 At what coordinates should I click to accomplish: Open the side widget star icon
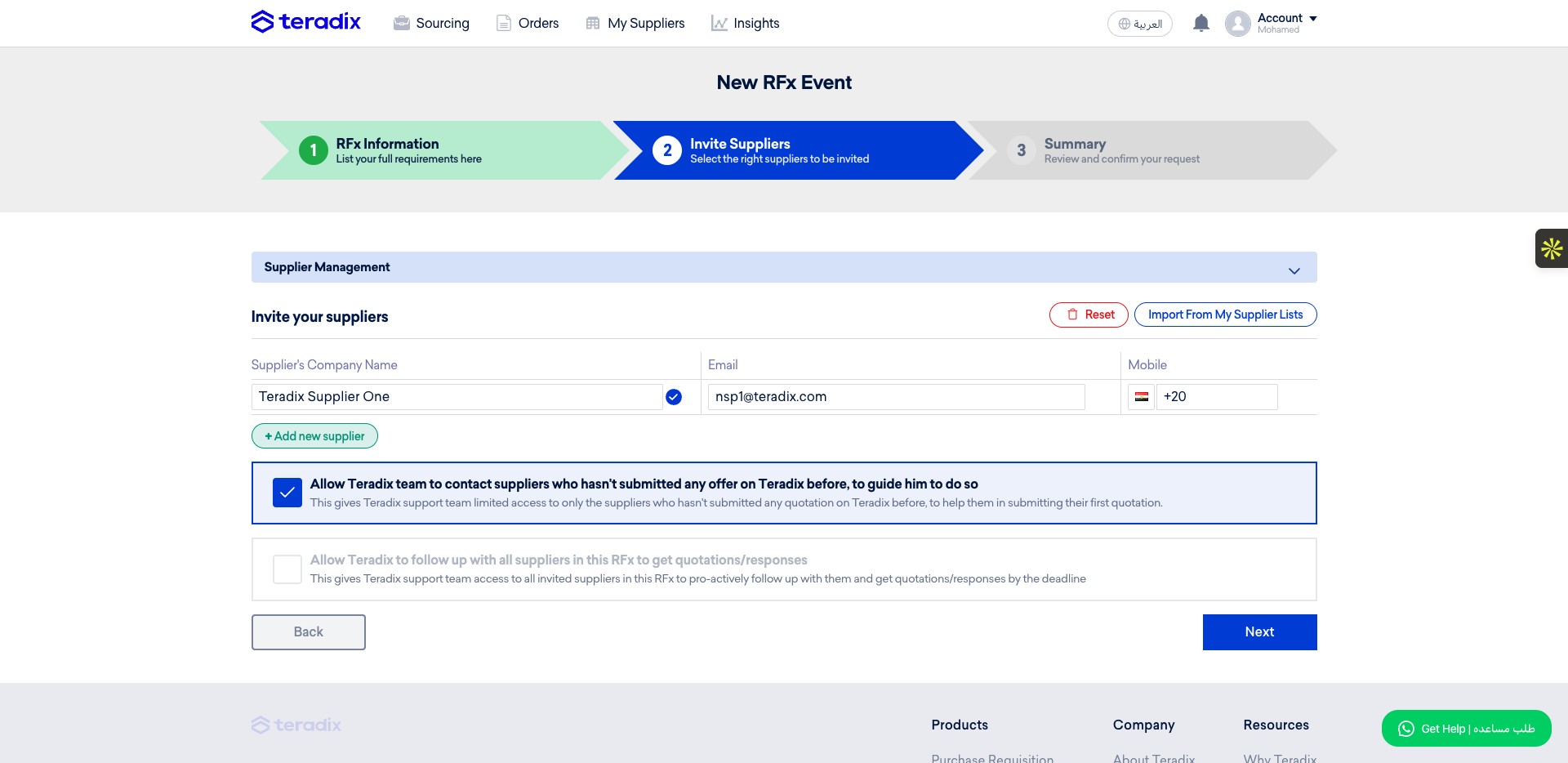coord(1552,248)
